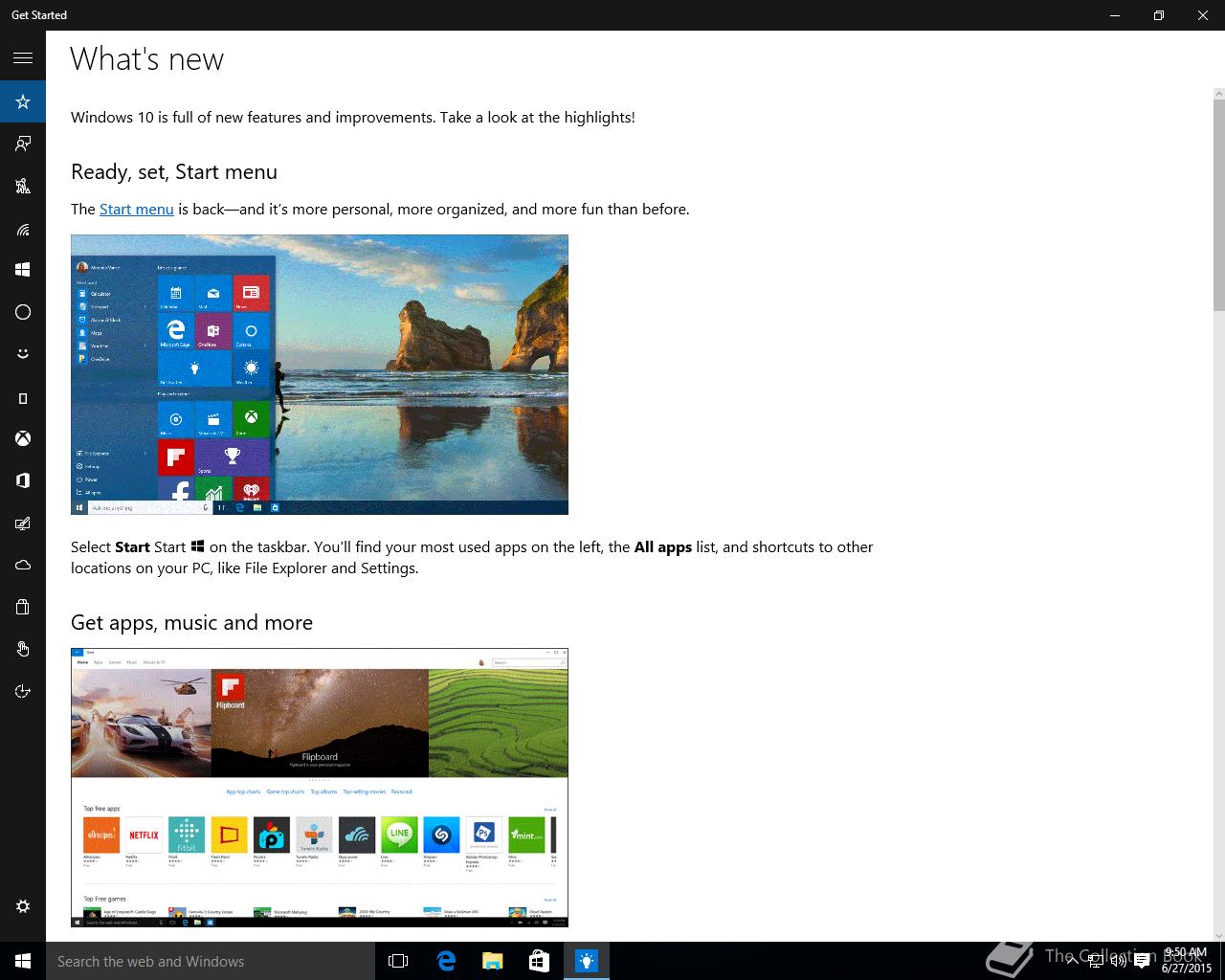Viewport: 1225px width, 980px height.
Task: Click the Get Started lightbulb taskbar icon
Action: (x=586, y=961)
